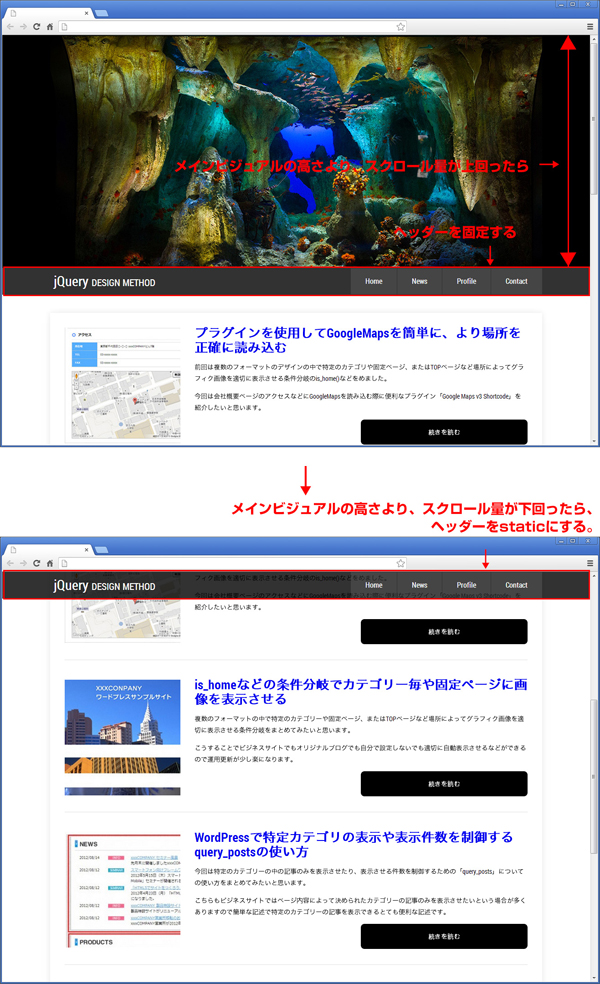Click the 続きを読む button under GoogleMaps article
Viewport: 600px width, 984px height.
pyautogui.click(x=444, y=432)
